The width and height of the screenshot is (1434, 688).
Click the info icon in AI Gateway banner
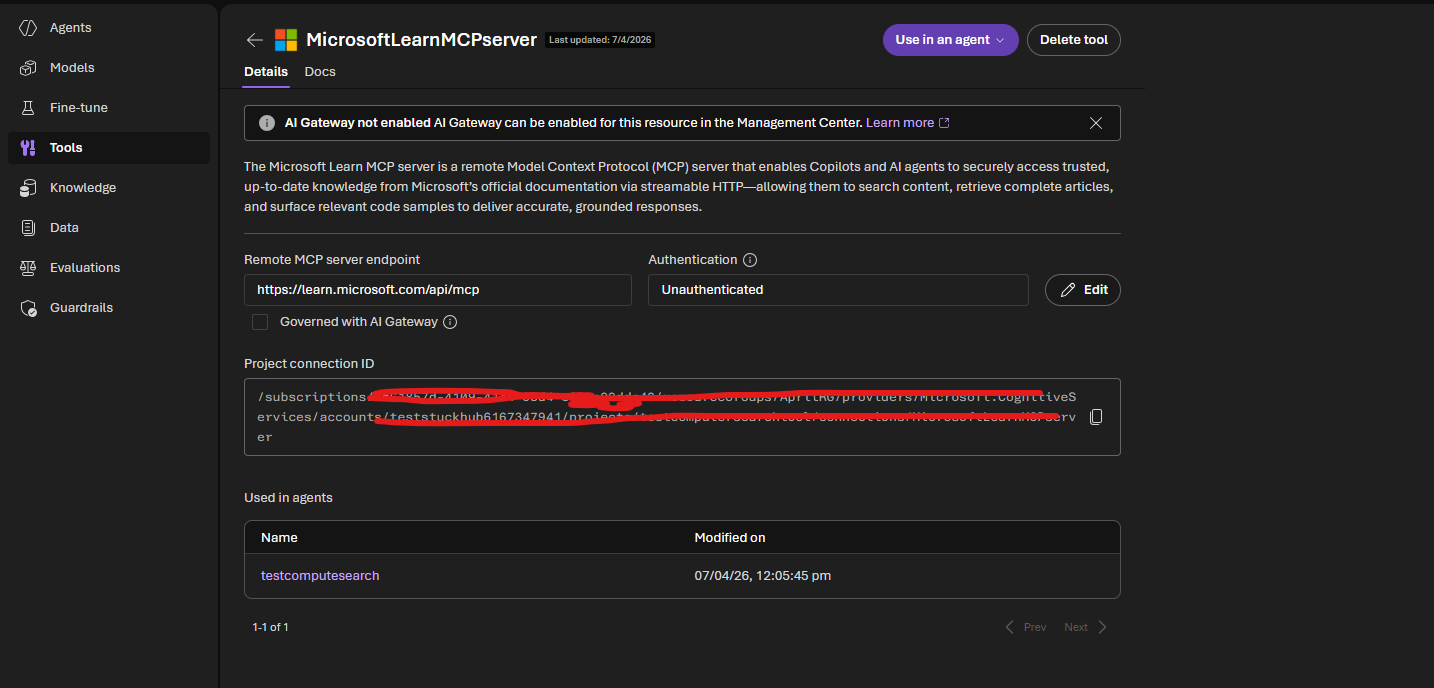click(x=267, y=123)
